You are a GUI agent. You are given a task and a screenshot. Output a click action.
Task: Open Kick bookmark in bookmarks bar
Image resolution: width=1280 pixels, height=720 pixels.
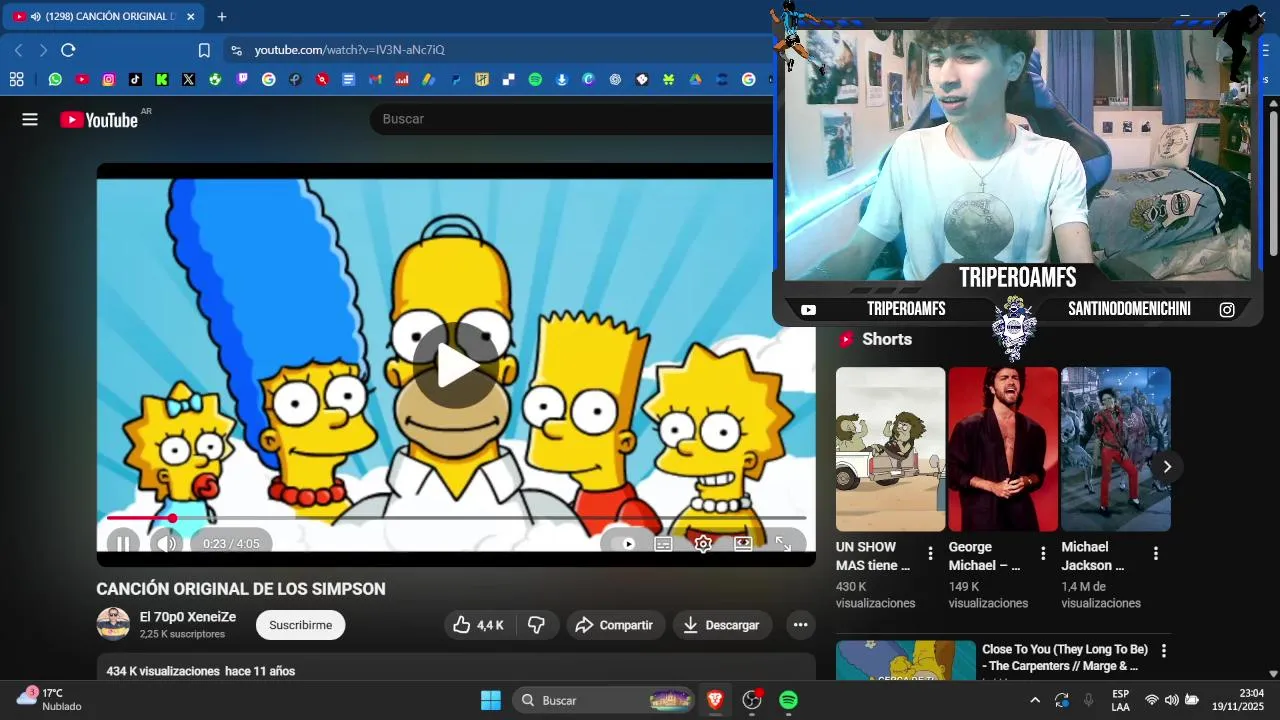coord(162,79)
